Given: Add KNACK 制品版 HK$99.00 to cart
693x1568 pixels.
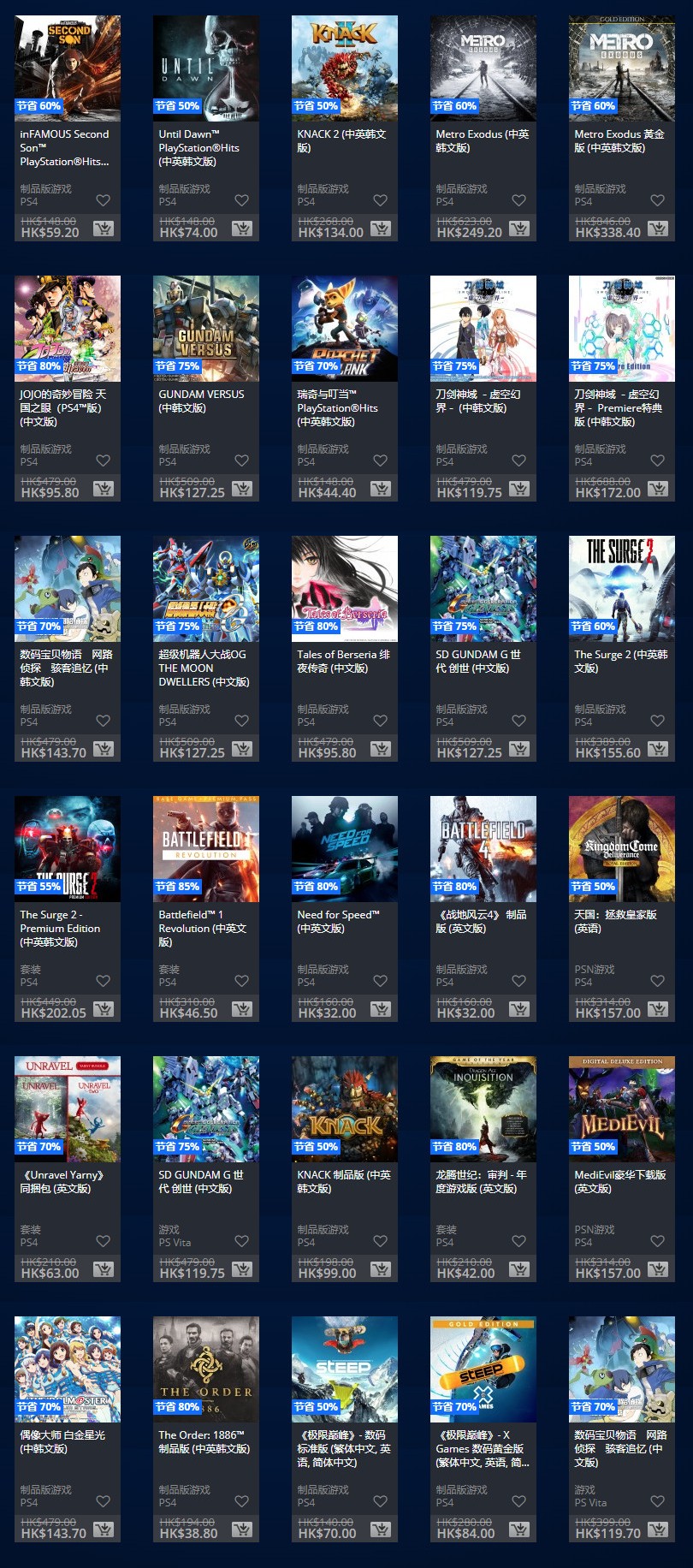Looking at the screenshot, I should tap(381, 1269).
